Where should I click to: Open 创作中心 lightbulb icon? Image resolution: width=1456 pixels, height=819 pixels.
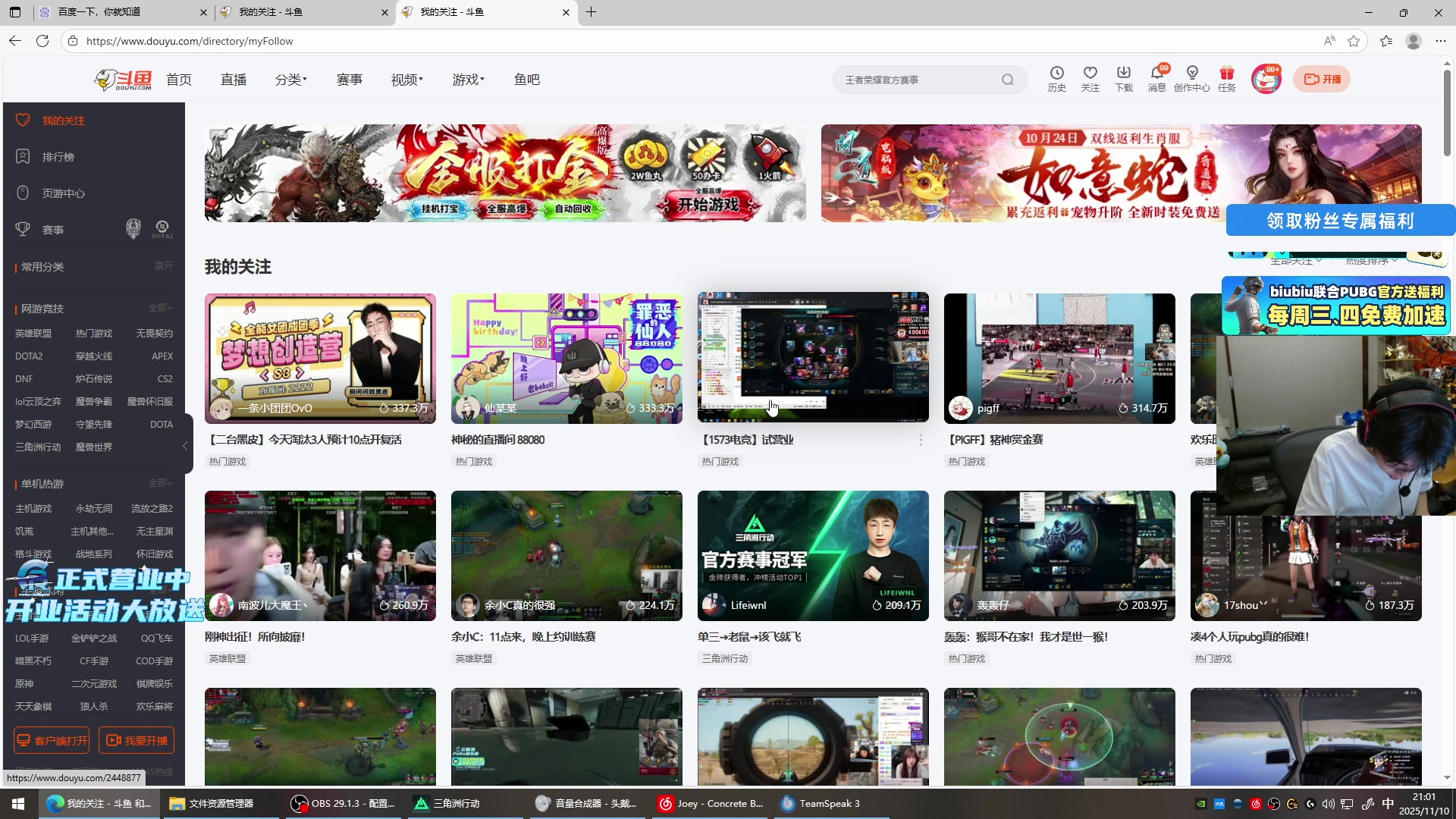coord(1191,74)
